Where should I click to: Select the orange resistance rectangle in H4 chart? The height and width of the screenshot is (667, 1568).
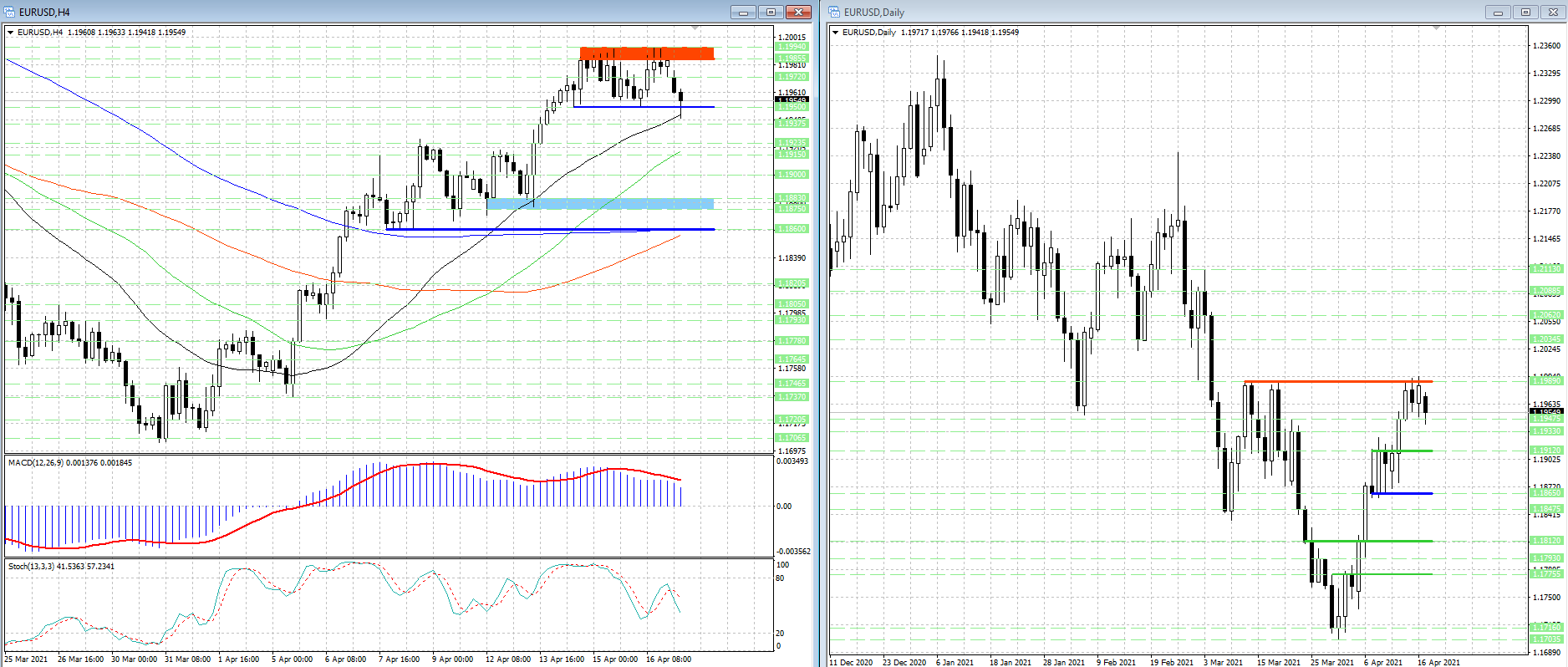(647, 53)
